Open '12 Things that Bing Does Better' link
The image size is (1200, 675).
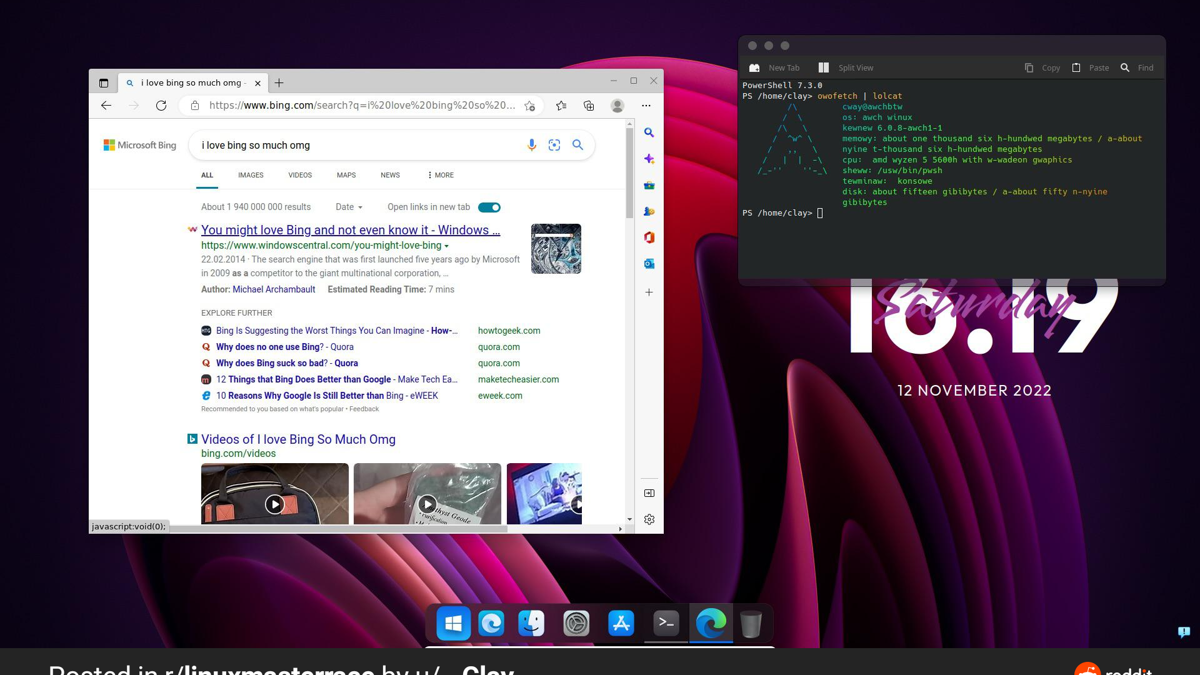click(x=336, y=379)
